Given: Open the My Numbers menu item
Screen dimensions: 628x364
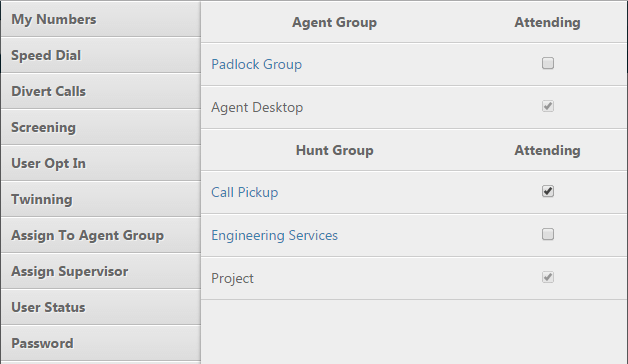Looking at the screenshot, I should click(101, 19).
